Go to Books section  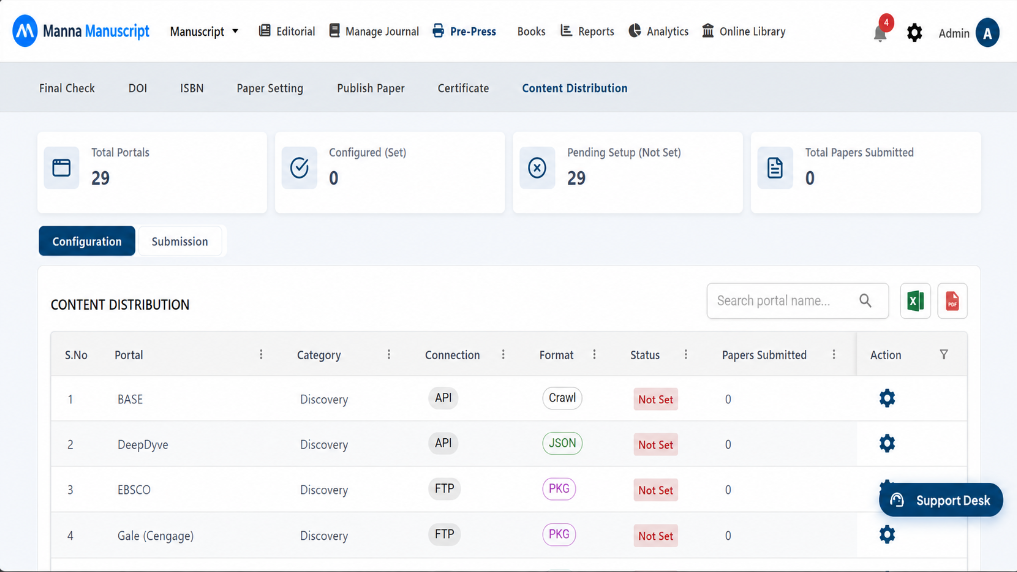coord(531,31)
